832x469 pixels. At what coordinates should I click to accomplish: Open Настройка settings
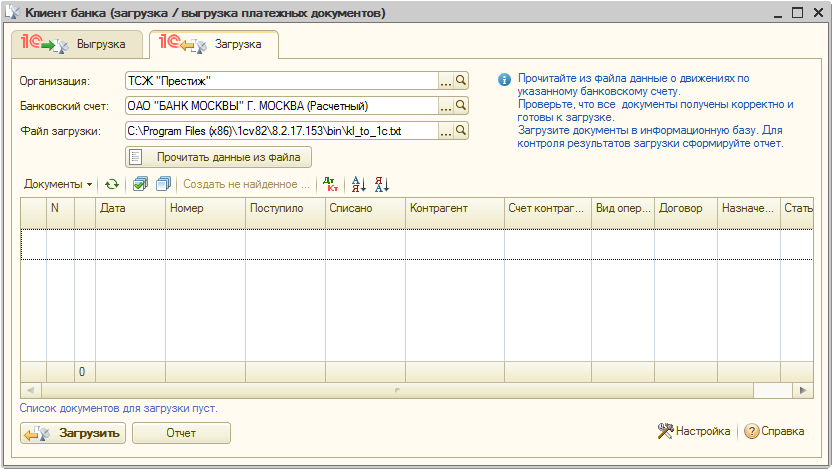[x=694, y=431]
